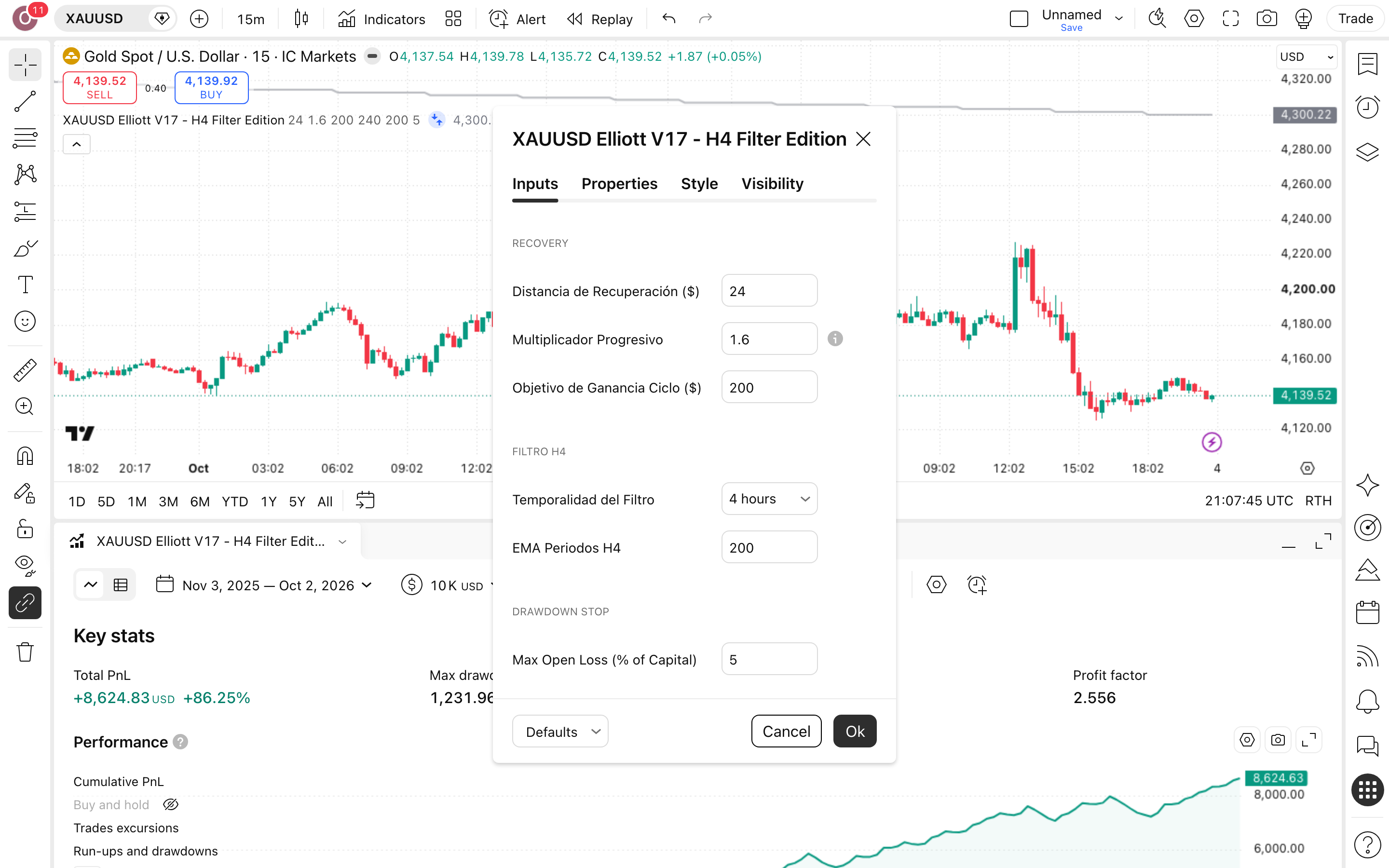
Task: Click the Multiplicador Progresivo input field
Action: (769, 339)
